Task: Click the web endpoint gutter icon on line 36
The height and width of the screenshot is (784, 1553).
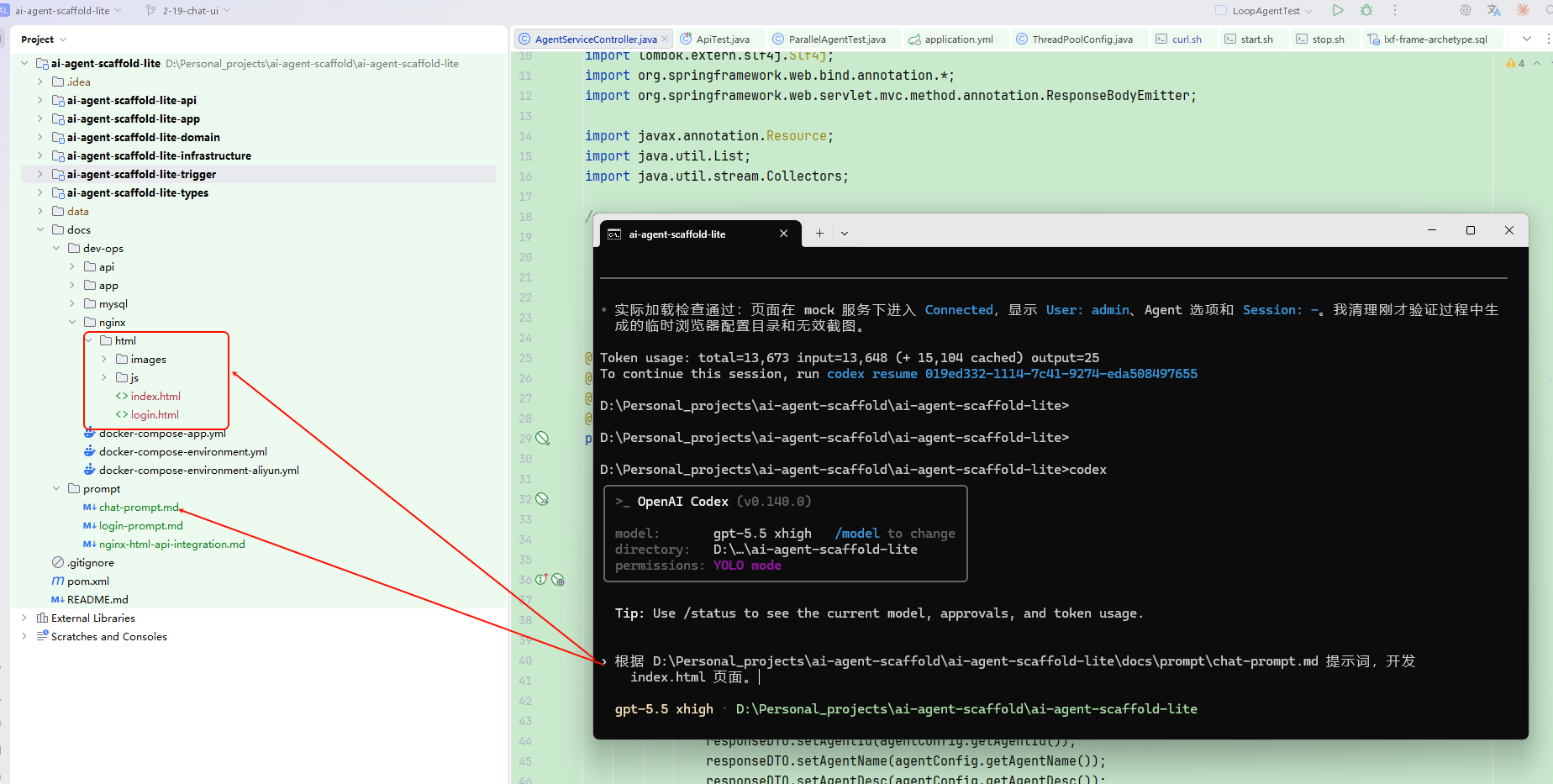Action: 558,580
